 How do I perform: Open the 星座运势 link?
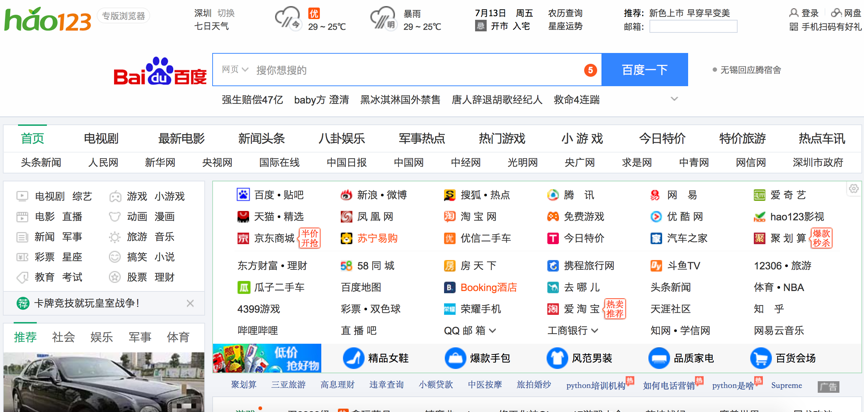[565, 26]
